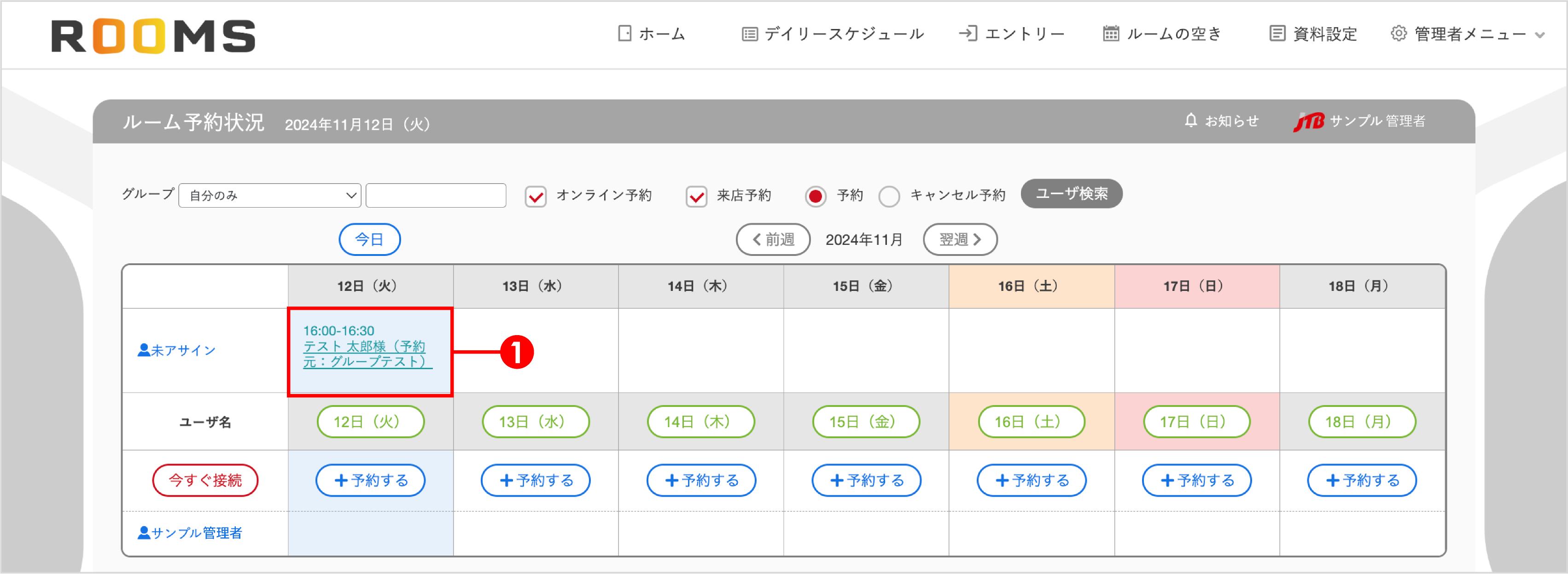Click the 今すぐ接続 button
This screenshot has width=1568, height=574.
click(205, 480)
